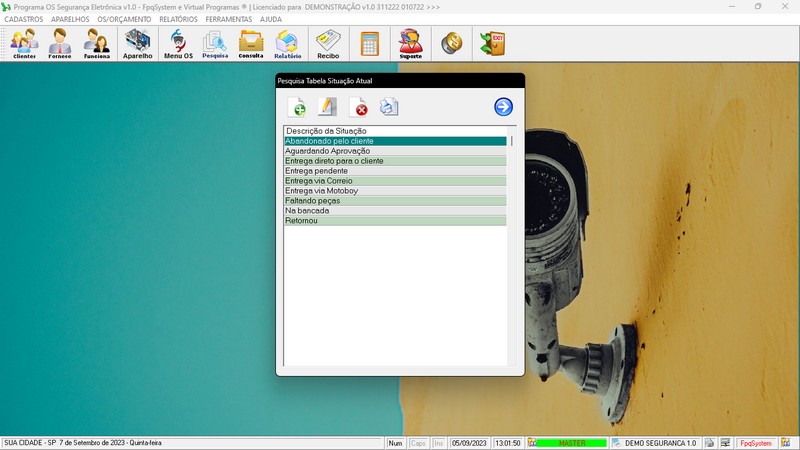Select row 'Aguardando Aprovação'

pyautogui.click(x=395, y=151)
